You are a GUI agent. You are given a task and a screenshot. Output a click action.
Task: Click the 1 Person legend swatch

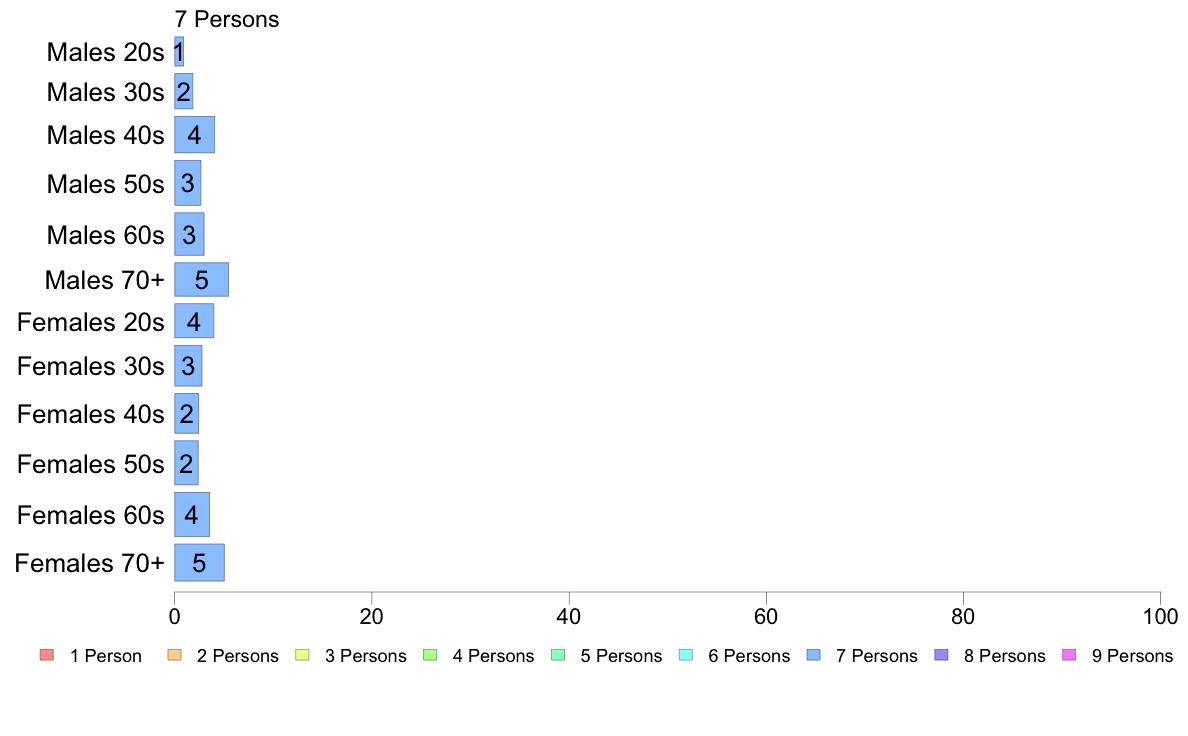pyautogui.click(x=47, y=655)
